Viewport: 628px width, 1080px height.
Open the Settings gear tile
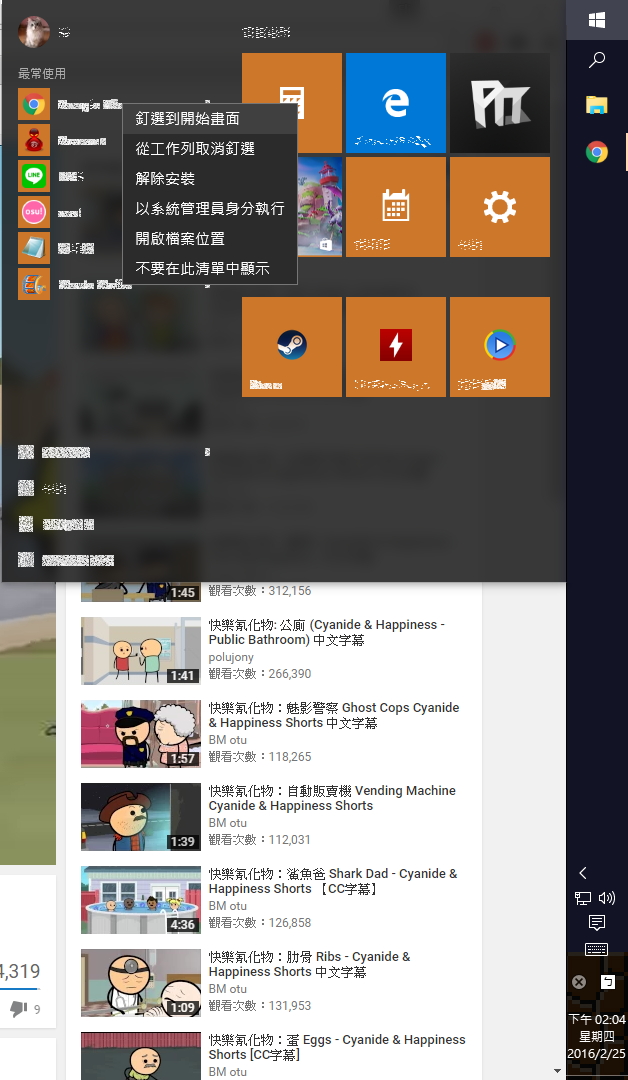coord(500,207)
